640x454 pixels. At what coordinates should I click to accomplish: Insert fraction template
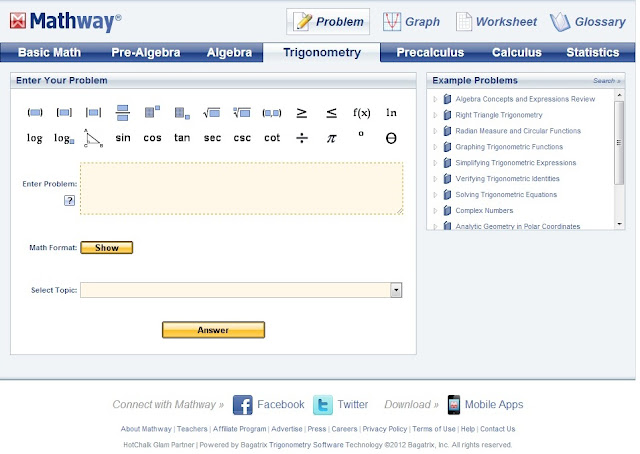tap(123, 113)
